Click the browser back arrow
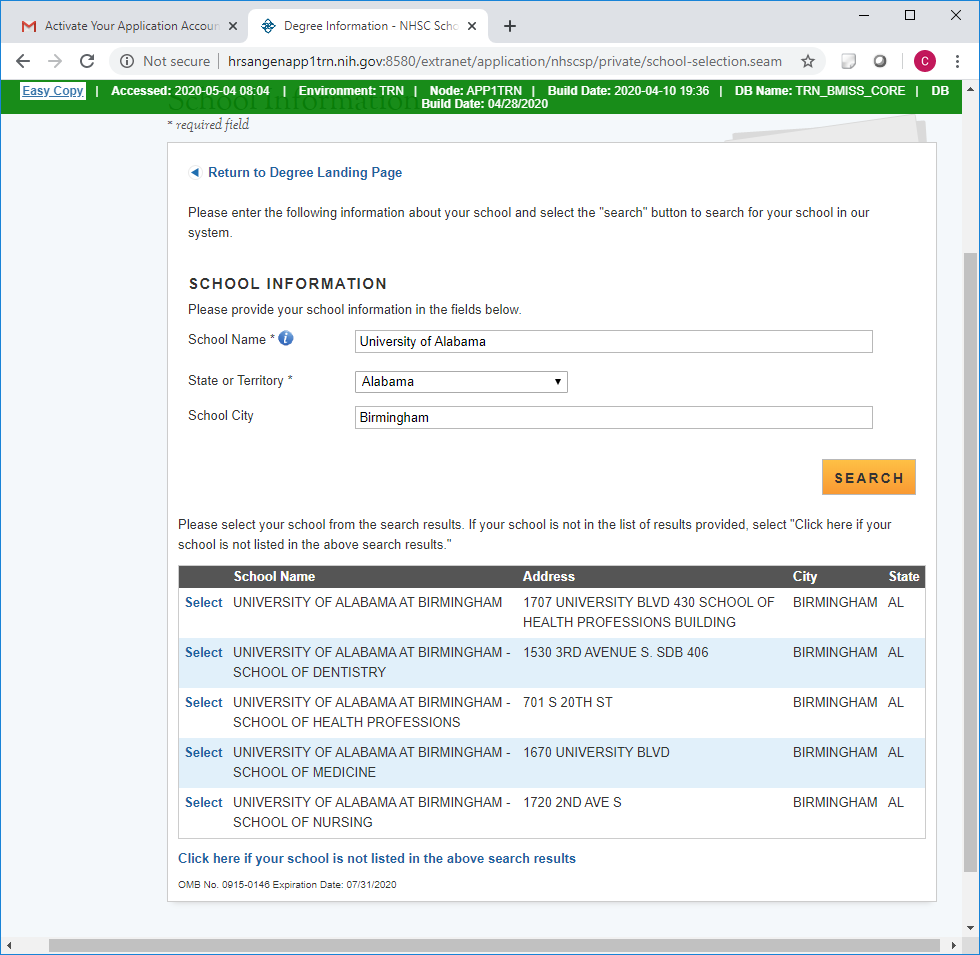 [x=23, y=61]
